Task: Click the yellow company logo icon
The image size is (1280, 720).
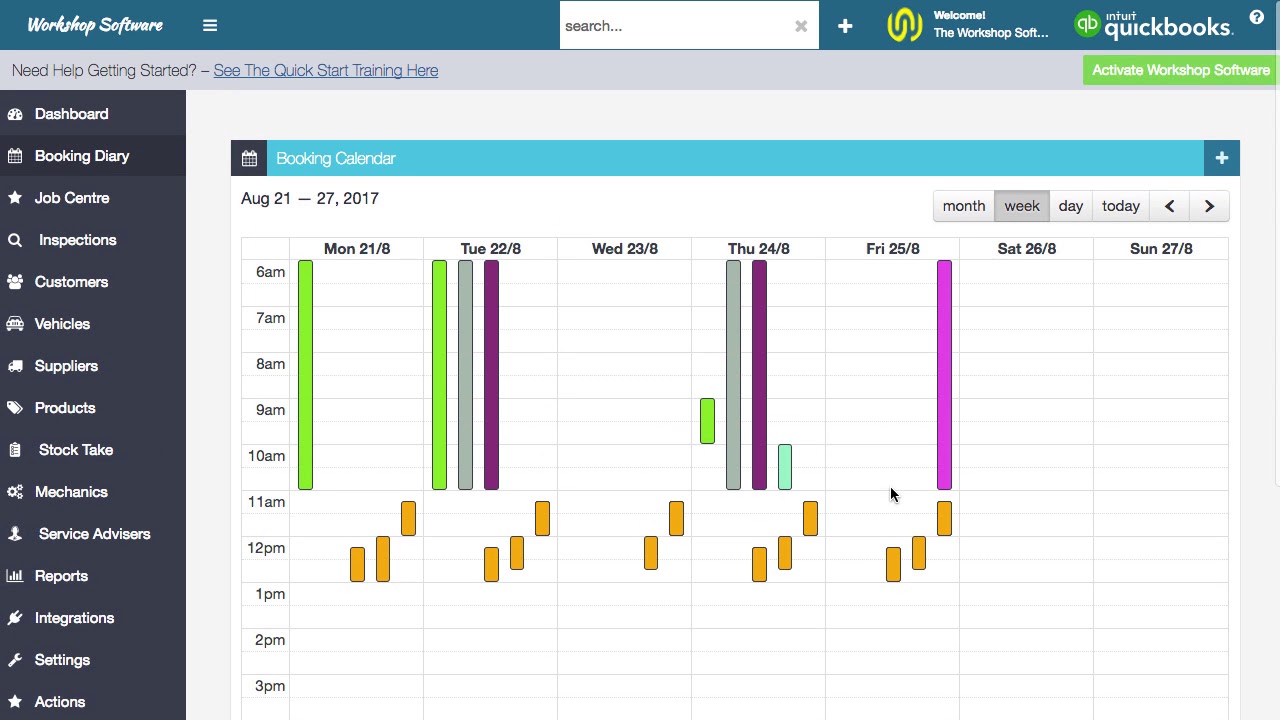Action: click(x=905, y=25)
